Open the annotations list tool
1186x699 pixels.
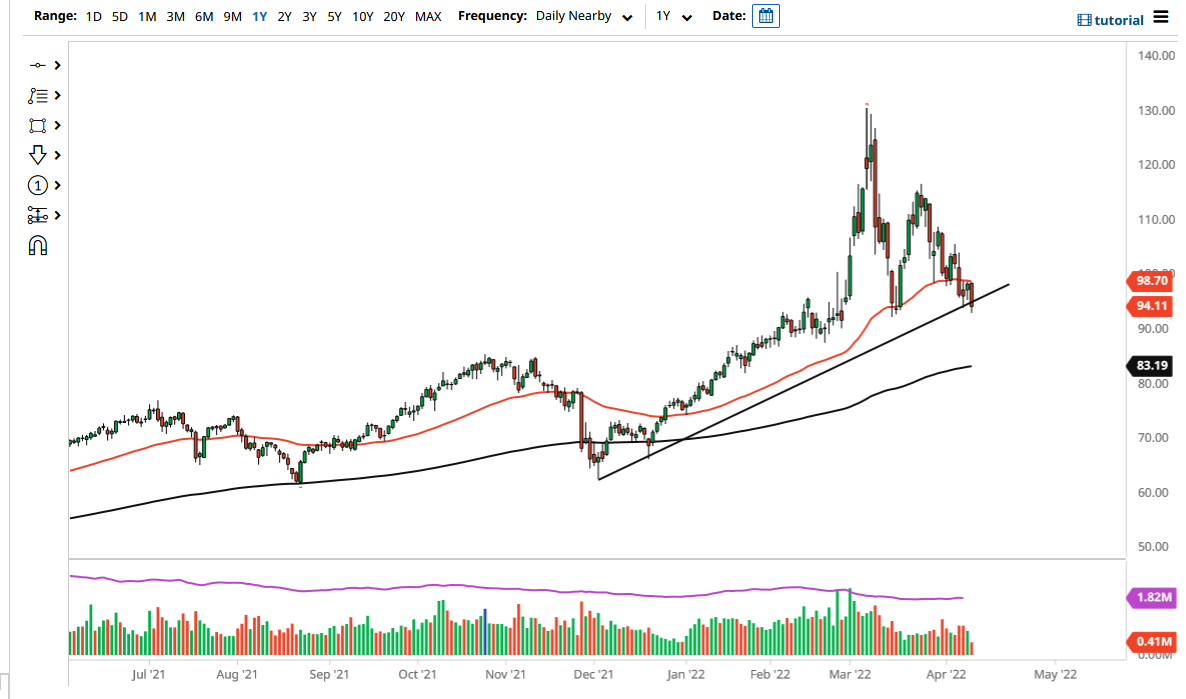[x=38, y=95]
